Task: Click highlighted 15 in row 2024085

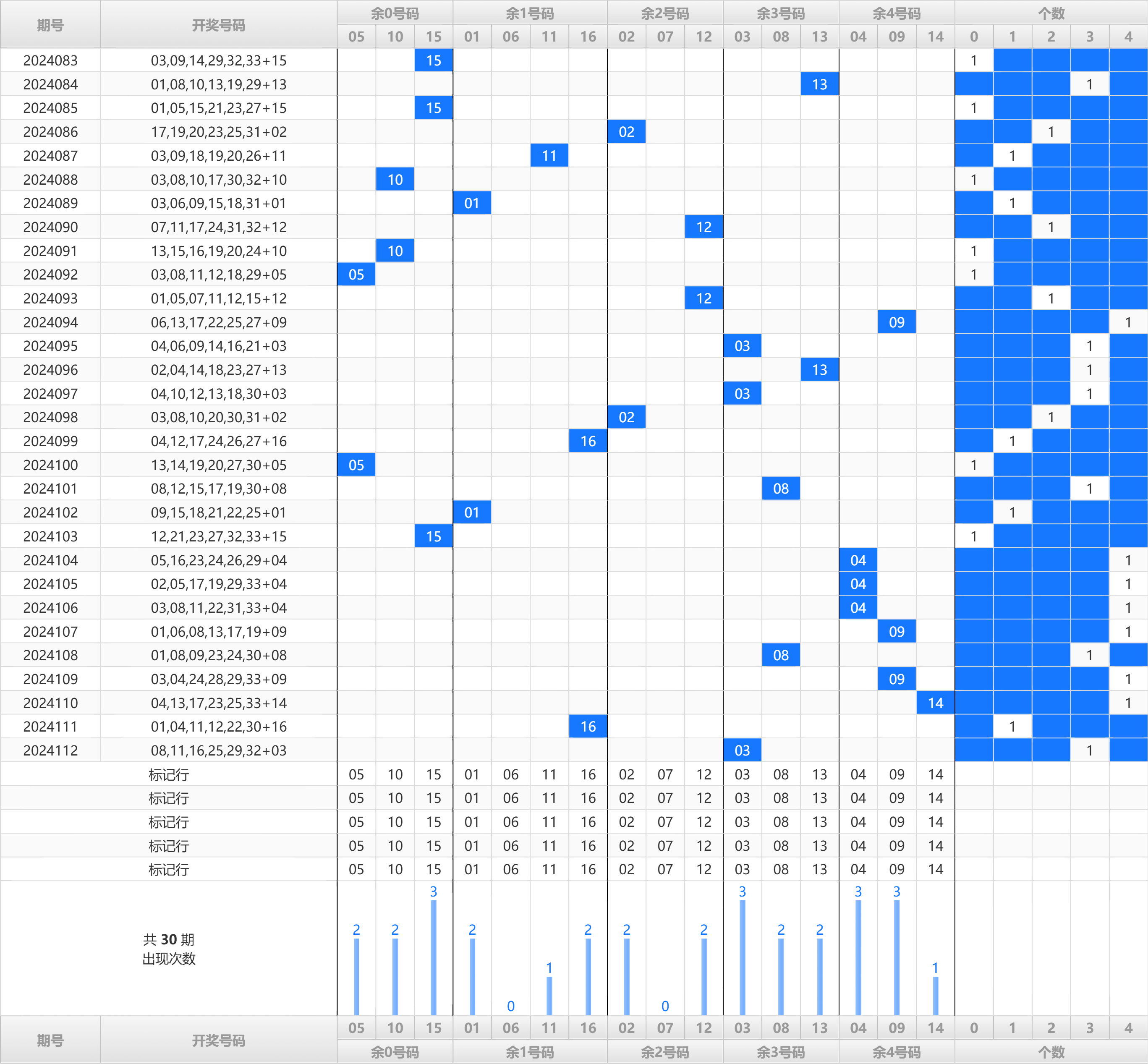Action: tap(434, 108)
